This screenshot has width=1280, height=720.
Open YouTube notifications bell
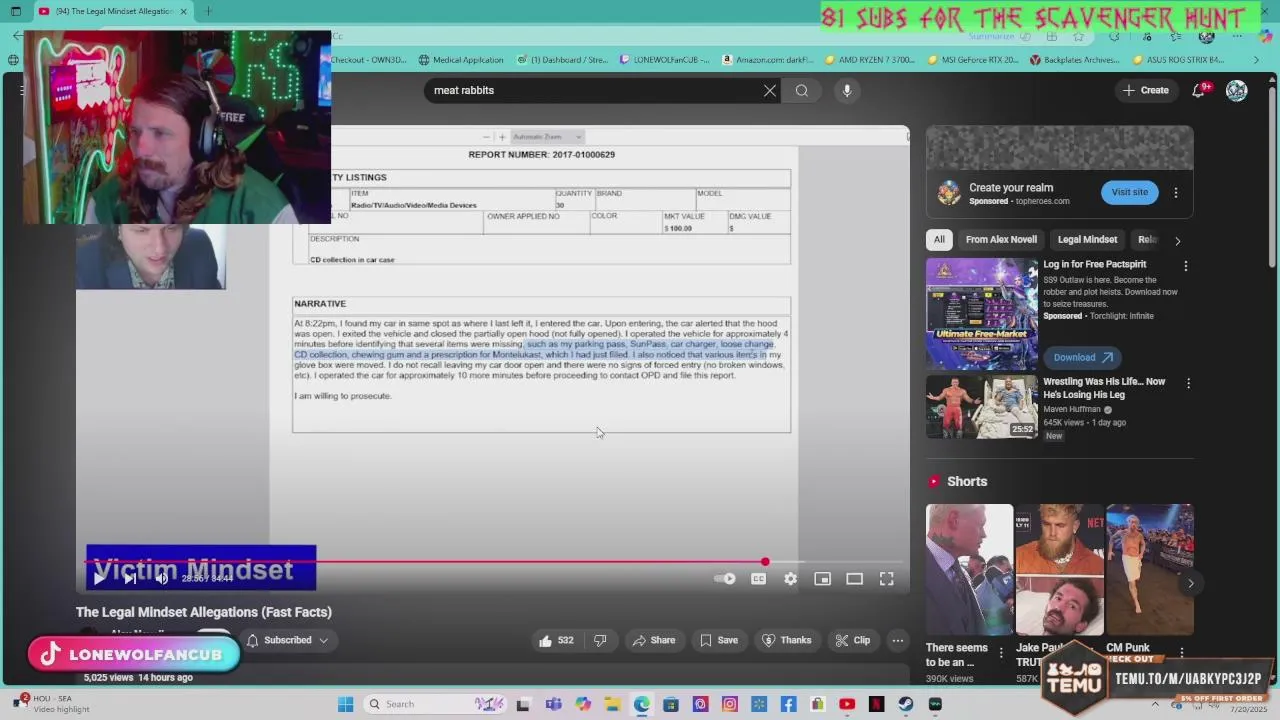pyautogui.click(x=1199, y=90)
